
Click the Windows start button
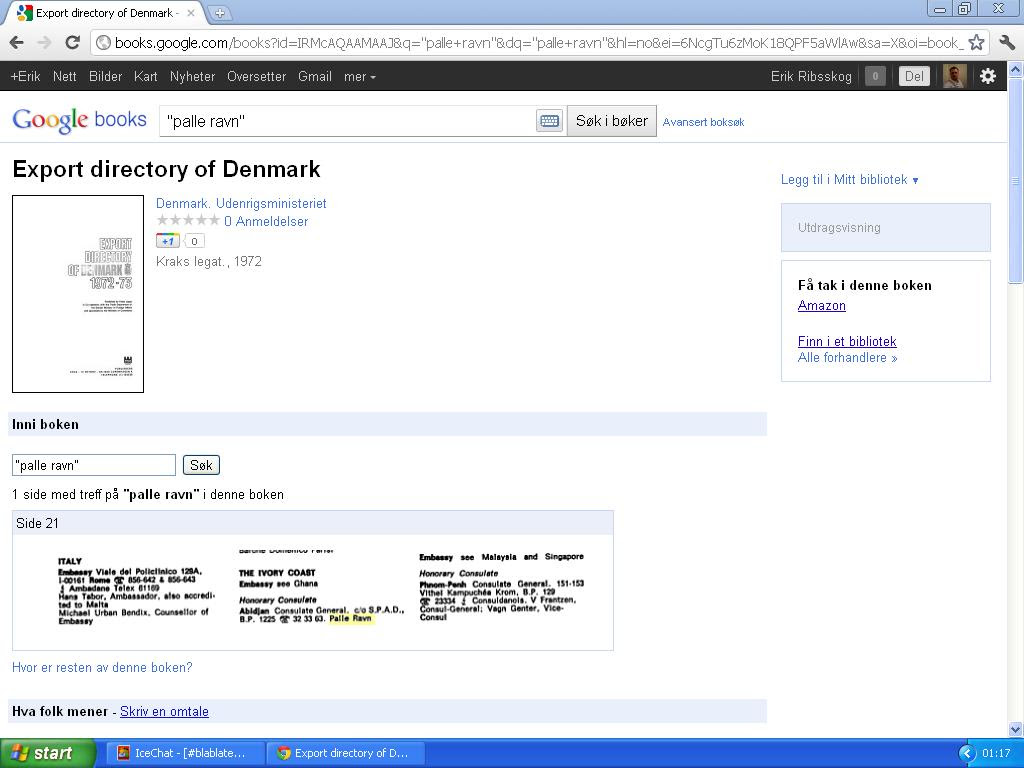(x=47, y=753)
